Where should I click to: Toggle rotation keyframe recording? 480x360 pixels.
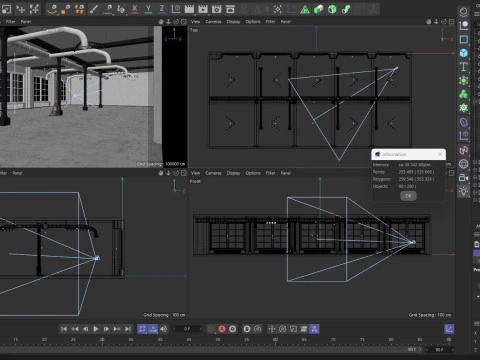(x=282, y=329)
